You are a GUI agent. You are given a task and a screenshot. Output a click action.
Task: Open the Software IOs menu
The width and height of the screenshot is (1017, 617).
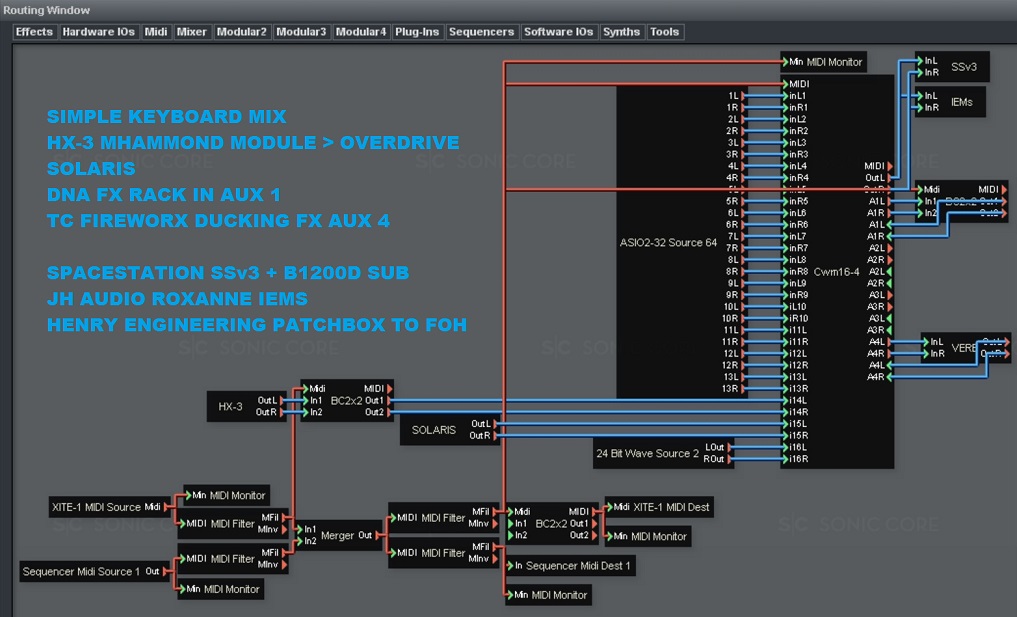pos(558,32)
